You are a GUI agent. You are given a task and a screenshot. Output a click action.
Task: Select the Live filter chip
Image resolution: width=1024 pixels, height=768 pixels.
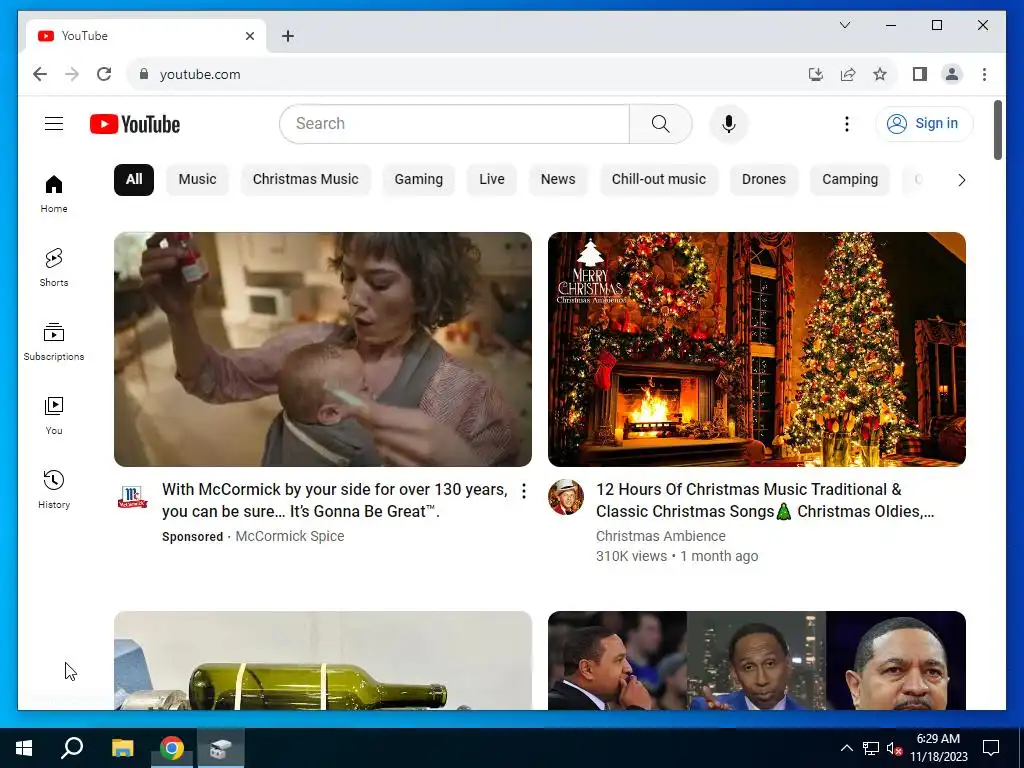pyautogui.click(x=492, y=180)
